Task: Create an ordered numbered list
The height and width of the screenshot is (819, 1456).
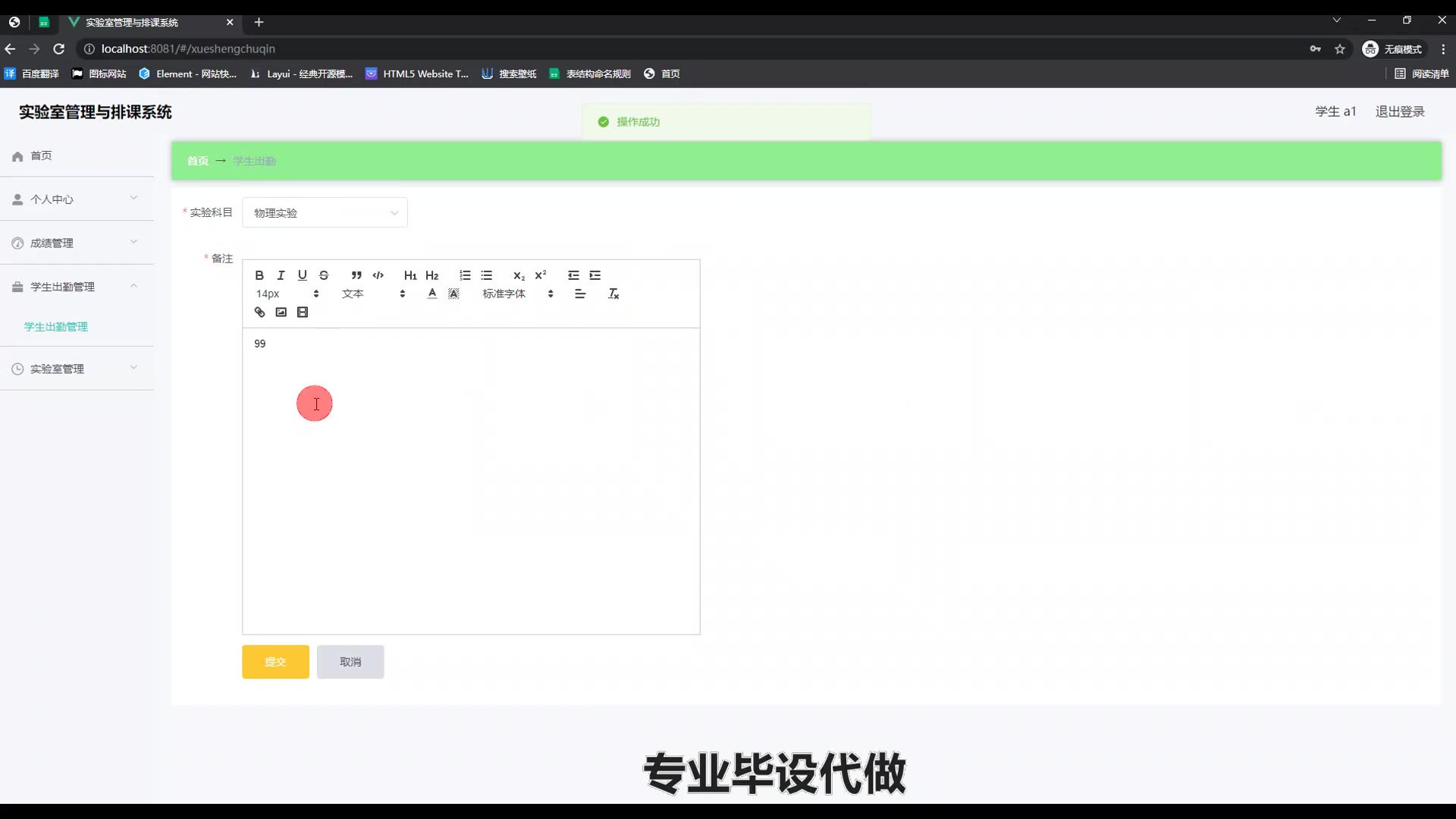Action: point(465,275)
